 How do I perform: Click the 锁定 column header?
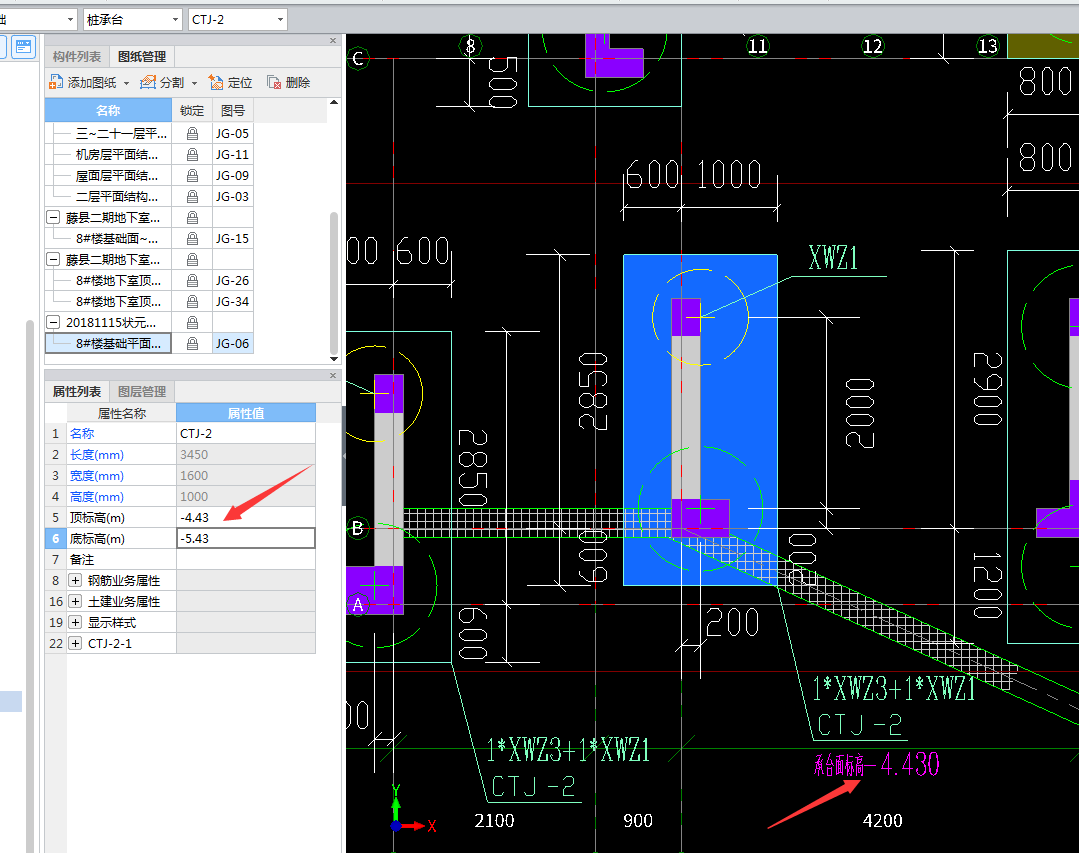click(x=192, y=110)
